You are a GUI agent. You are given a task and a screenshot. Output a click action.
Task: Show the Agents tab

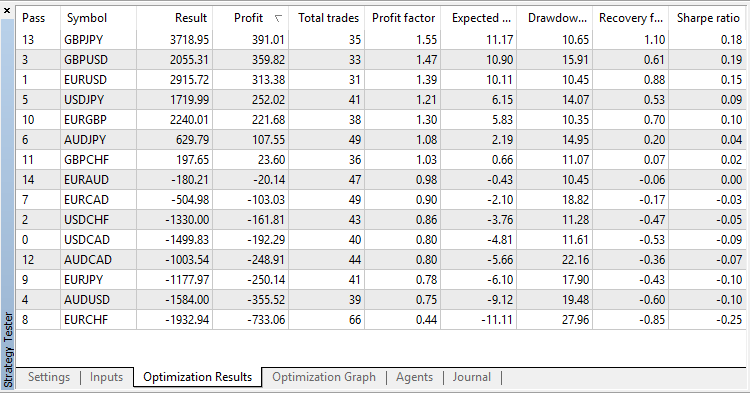pyautogui.click(x=414, y=377)
